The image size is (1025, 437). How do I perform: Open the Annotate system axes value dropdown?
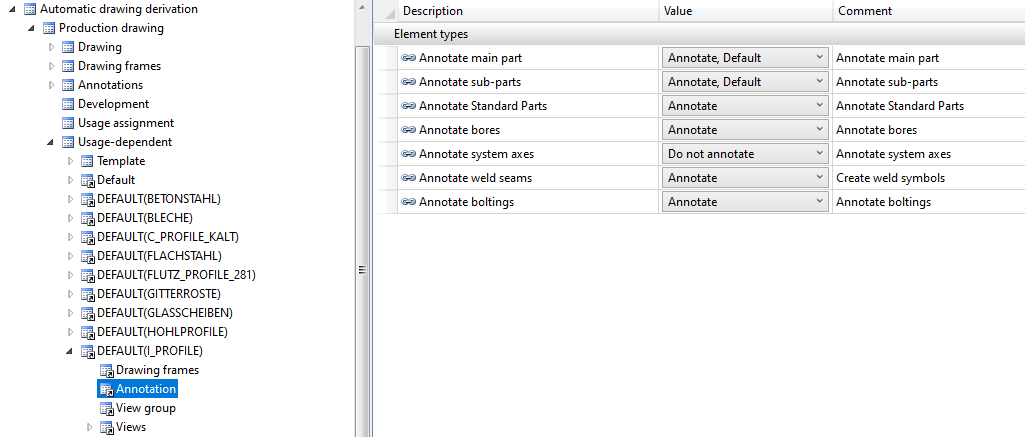click(x=745, y=154)
